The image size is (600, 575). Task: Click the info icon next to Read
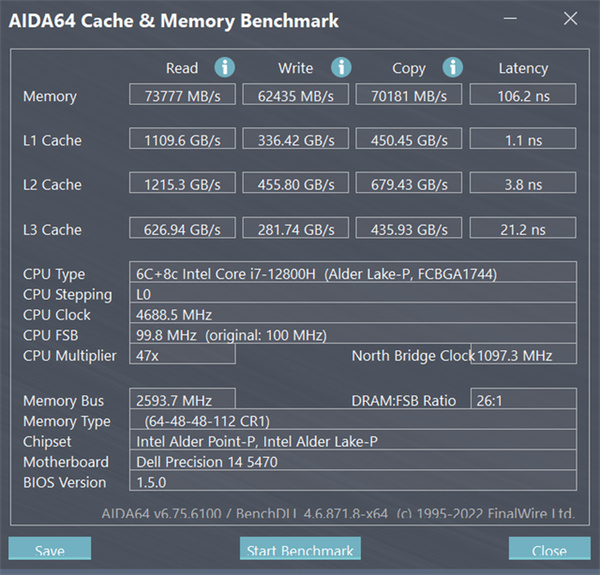point(225,68)
